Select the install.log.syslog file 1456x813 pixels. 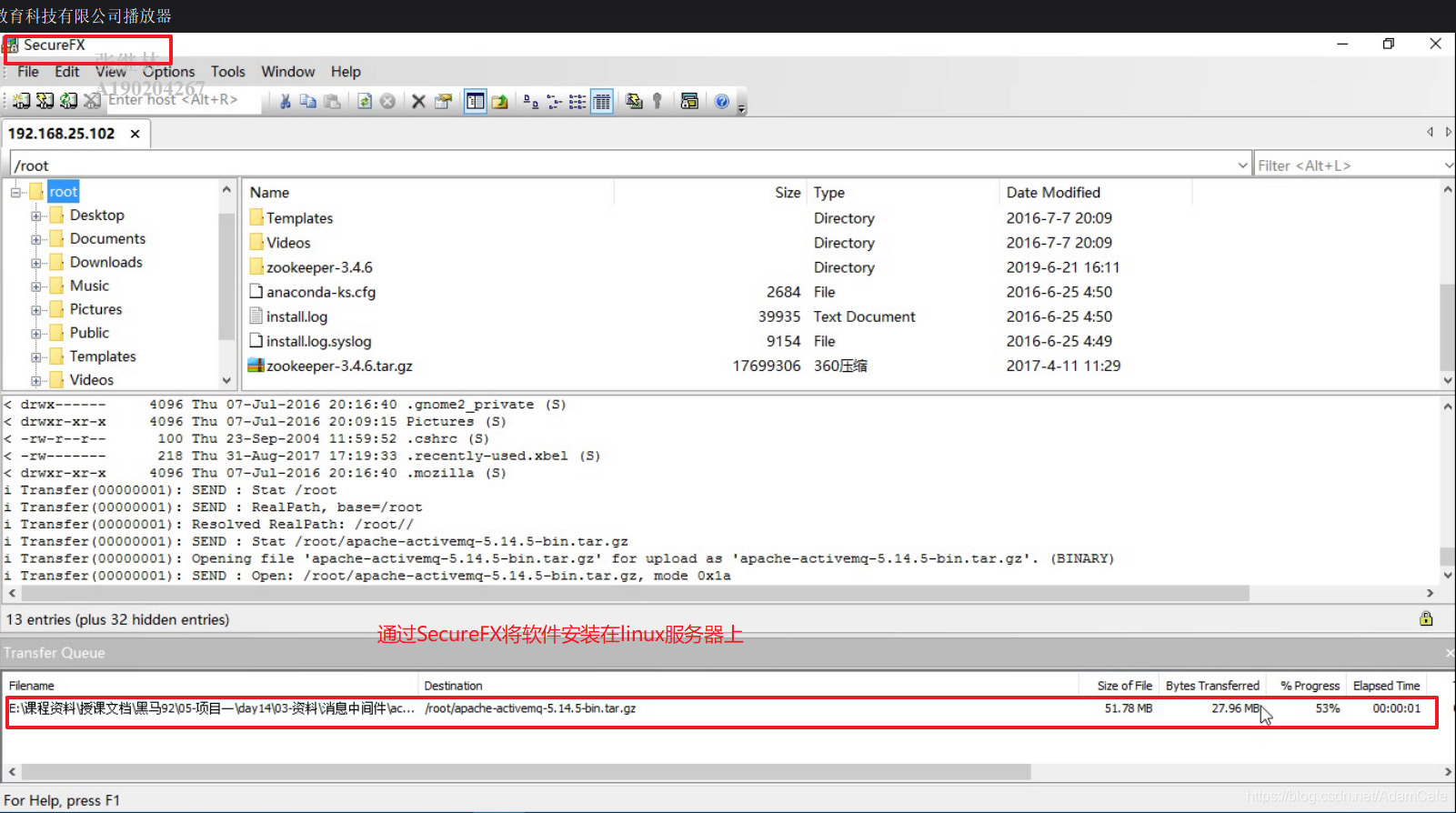(x=318, y=341)
